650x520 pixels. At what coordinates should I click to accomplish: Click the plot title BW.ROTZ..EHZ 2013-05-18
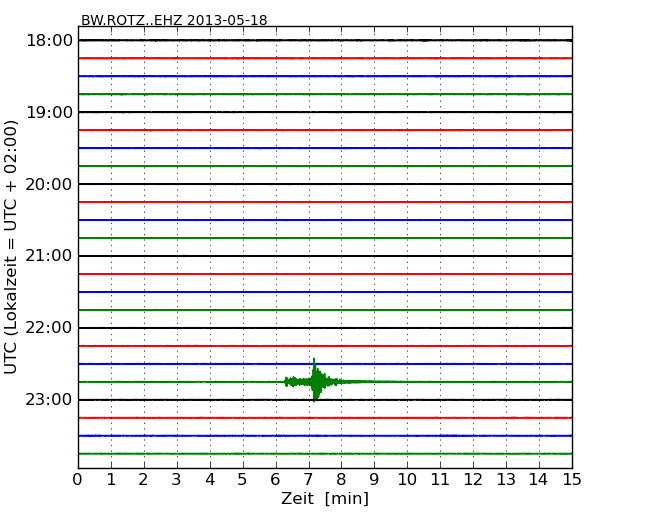[174, 20]
